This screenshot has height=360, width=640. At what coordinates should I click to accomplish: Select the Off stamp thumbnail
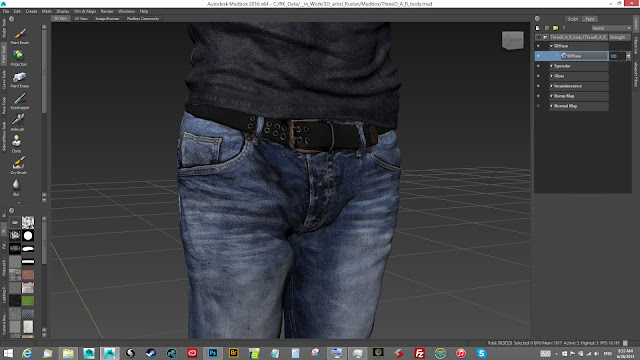15,222
